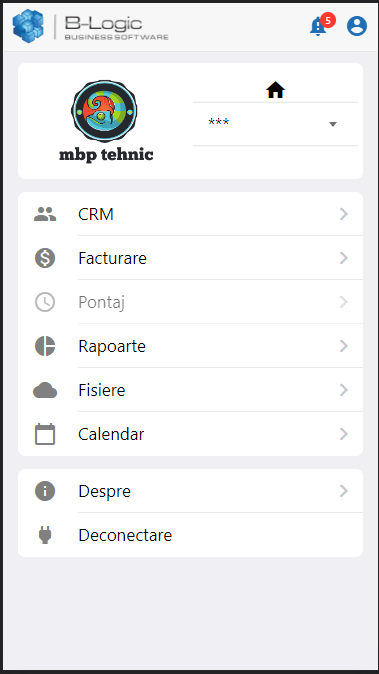Click Deconectare to log out

click(190, 535)
